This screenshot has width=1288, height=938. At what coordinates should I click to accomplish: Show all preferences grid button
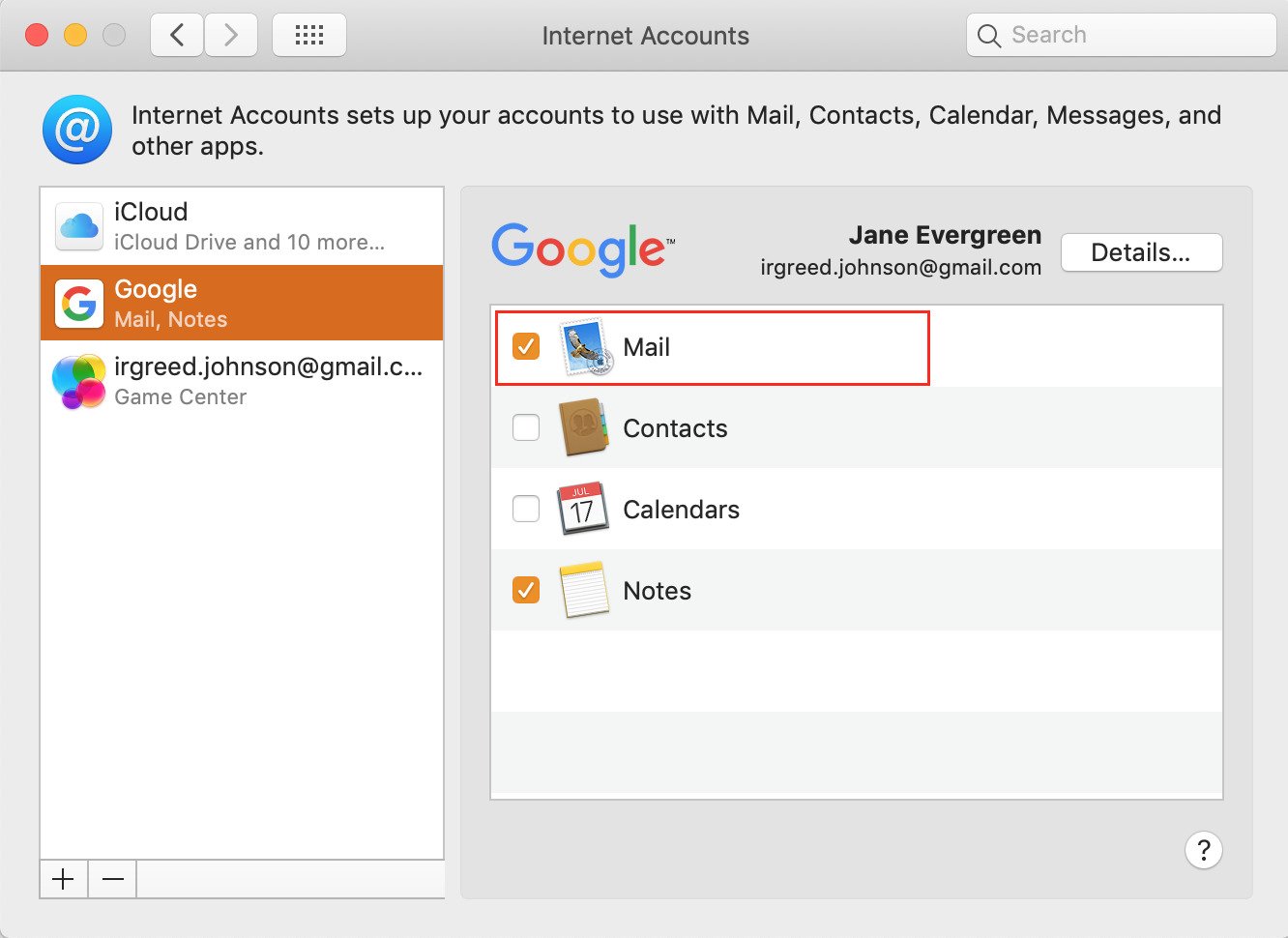[309, 36]
